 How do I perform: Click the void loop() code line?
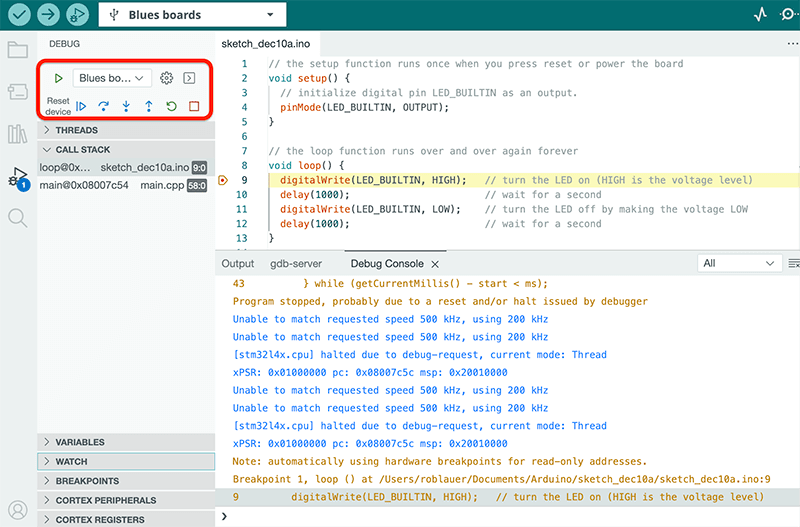[x=306, y=165]
